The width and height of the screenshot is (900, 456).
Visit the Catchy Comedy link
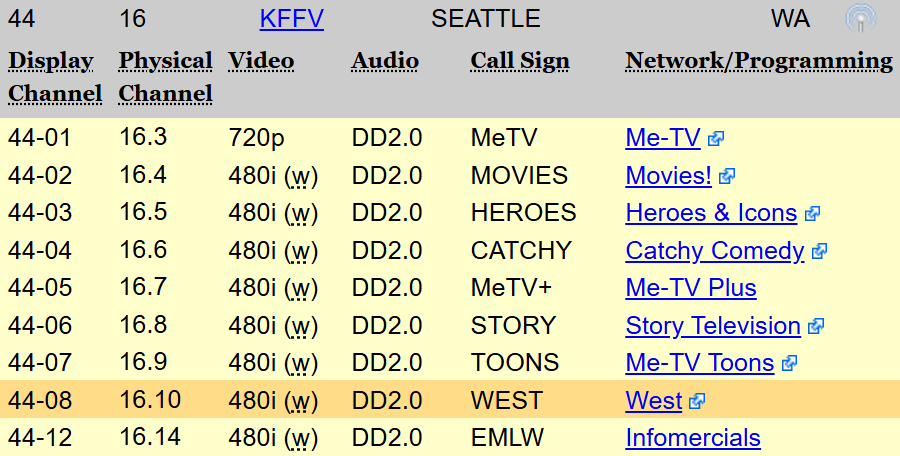point(715,251)
